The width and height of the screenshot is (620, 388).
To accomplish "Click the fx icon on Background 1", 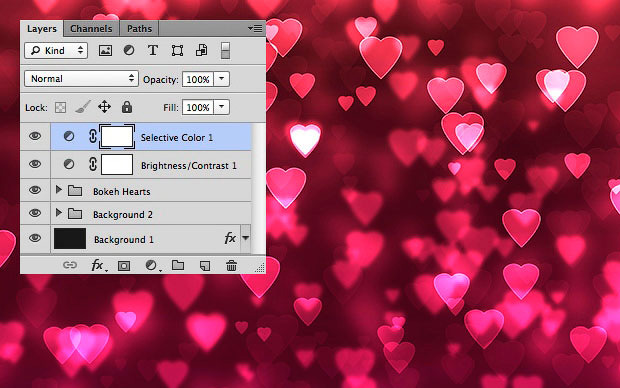I will pyautogui.click(x=230, y=238).
